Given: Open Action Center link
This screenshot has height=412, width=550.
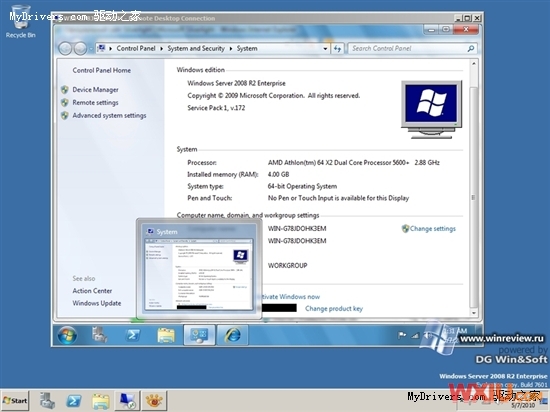Looking at the screenshot, I should point(92,291).
